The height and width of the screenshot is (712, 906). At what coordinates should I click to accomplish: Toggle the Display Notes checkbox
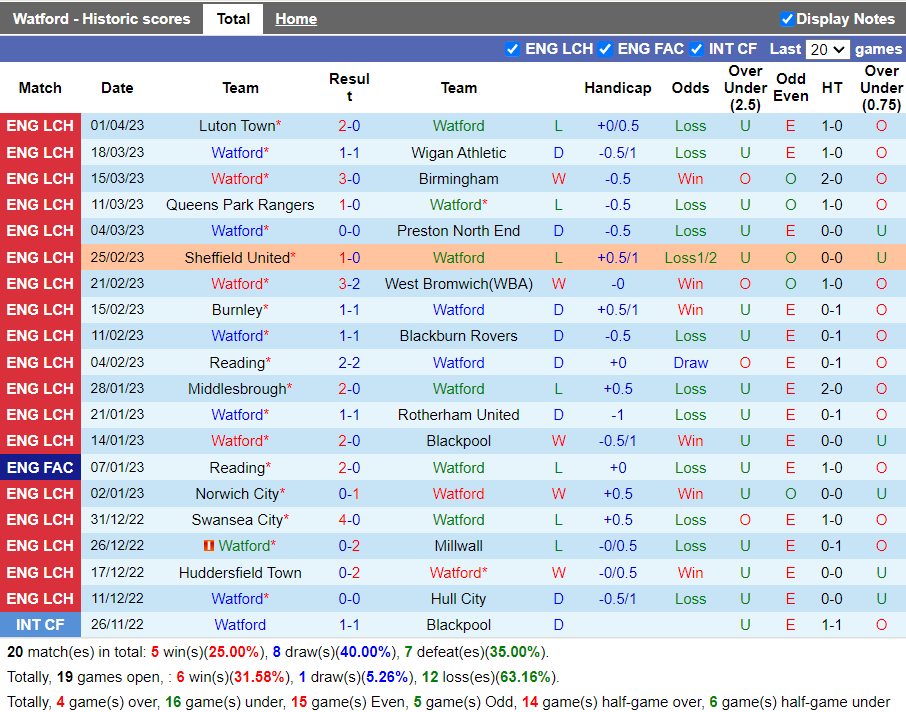tap(787, 19)
